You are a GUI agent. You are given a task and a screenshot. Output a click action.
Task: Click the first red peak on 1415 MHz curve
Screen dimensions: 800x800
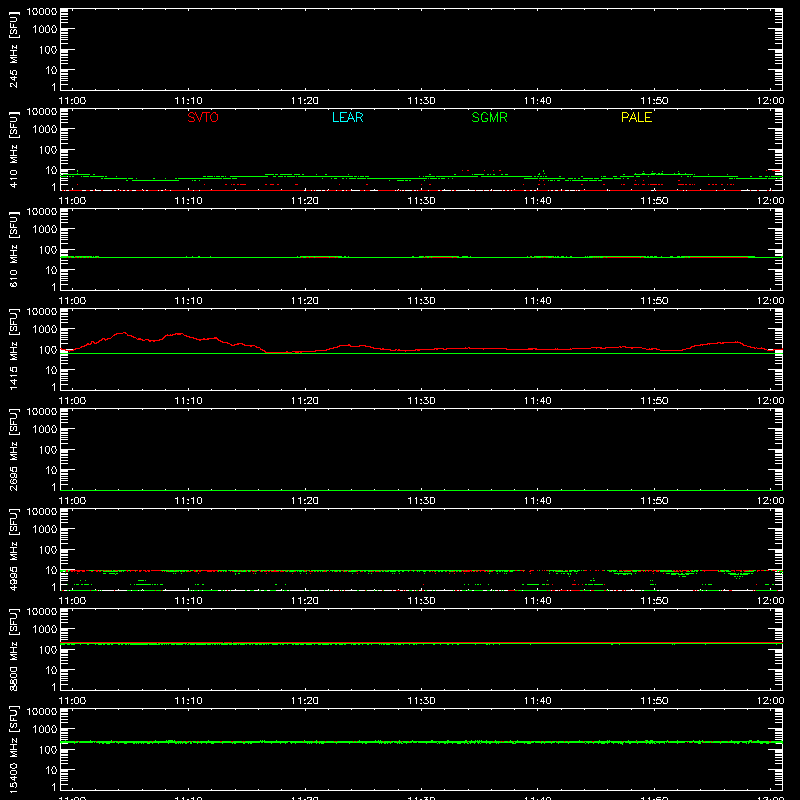[x=122, y=333]
